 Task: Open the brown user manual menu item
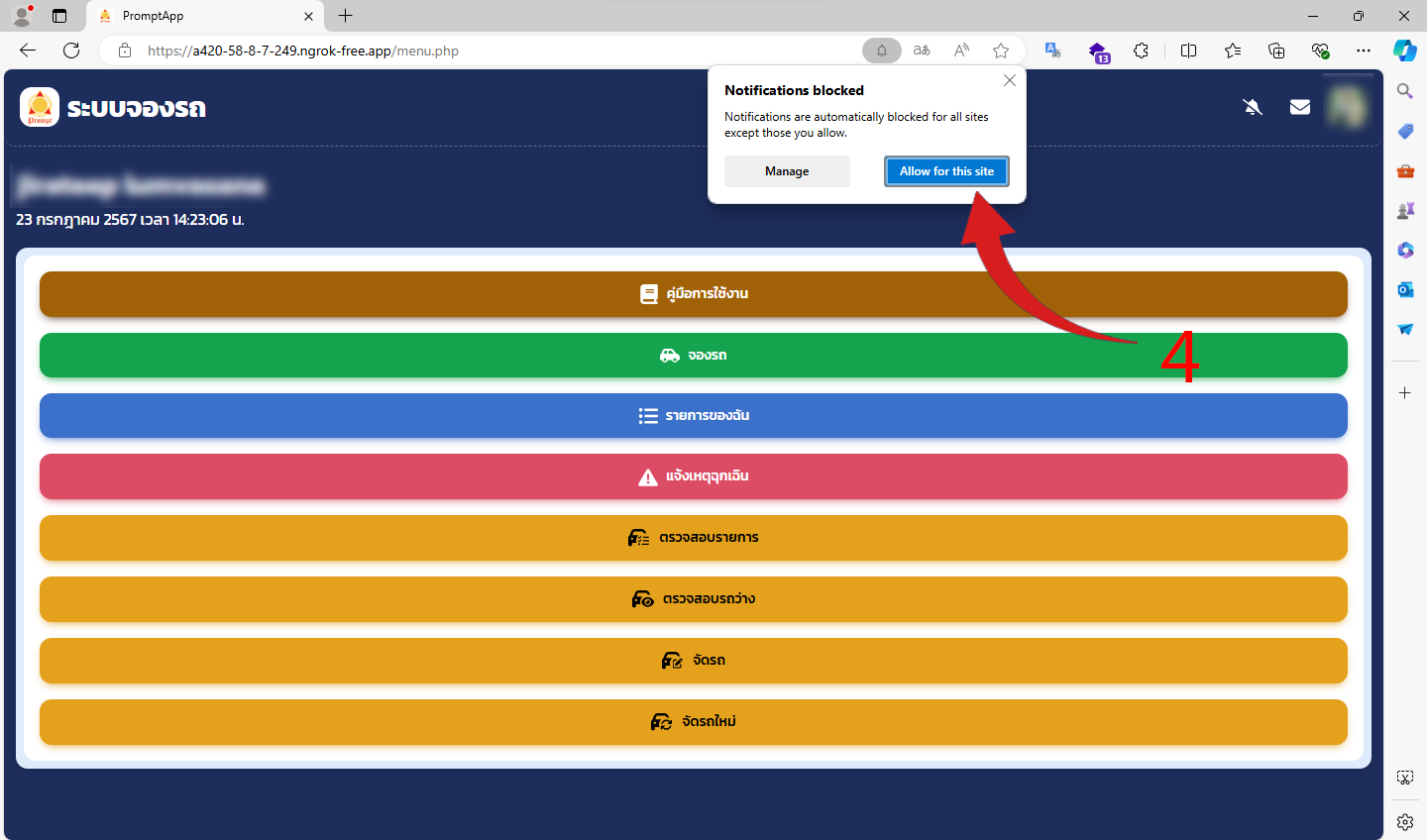click(x=694, y=294)
